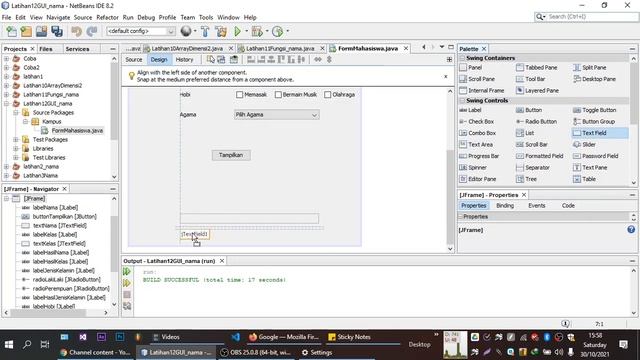Click the Stop square icon in Output panel
The height and width of the screenshot is (360, 640).
(127, 294)
